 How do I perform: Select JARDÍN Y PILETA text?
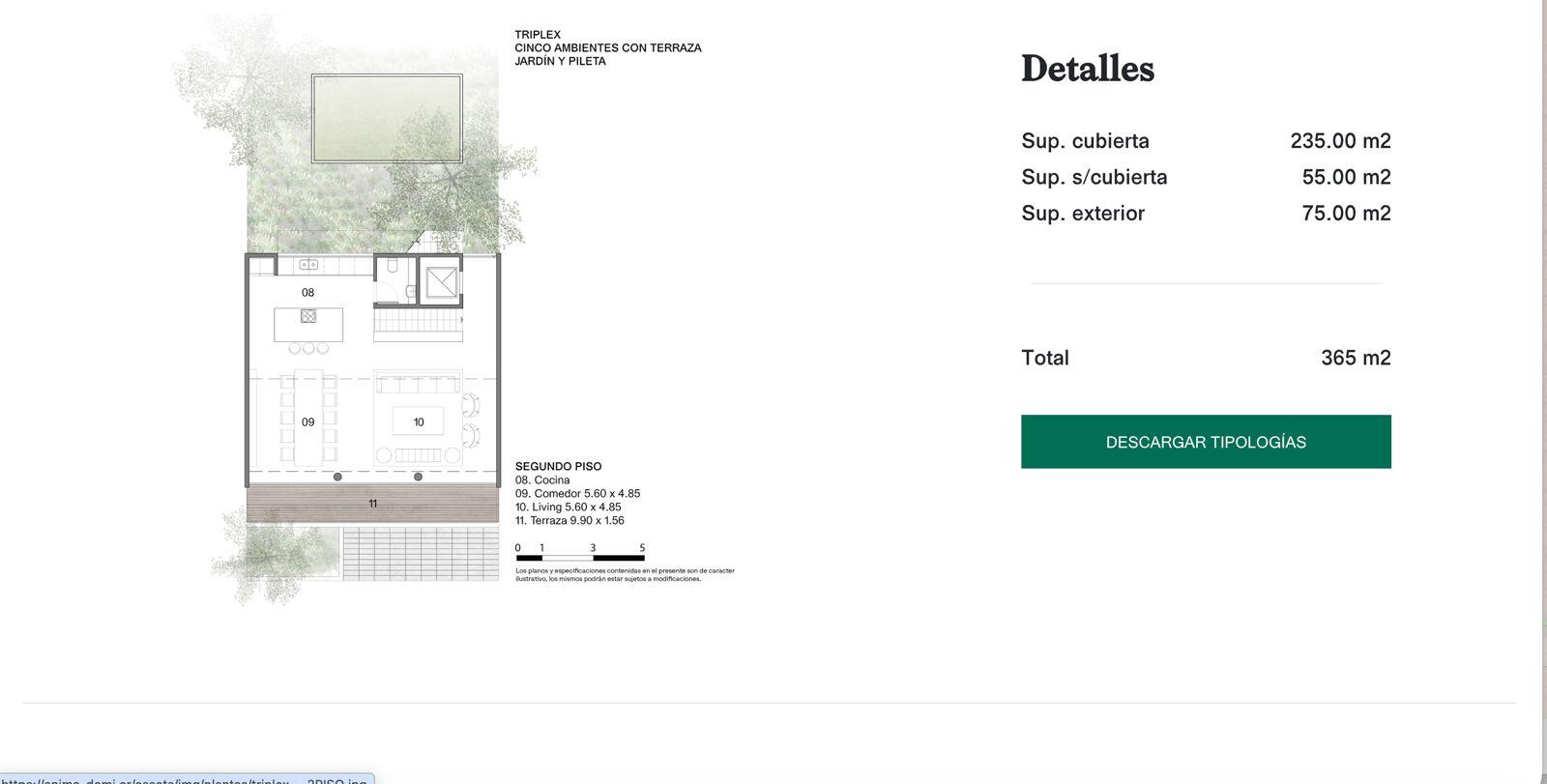pos(561,61)
